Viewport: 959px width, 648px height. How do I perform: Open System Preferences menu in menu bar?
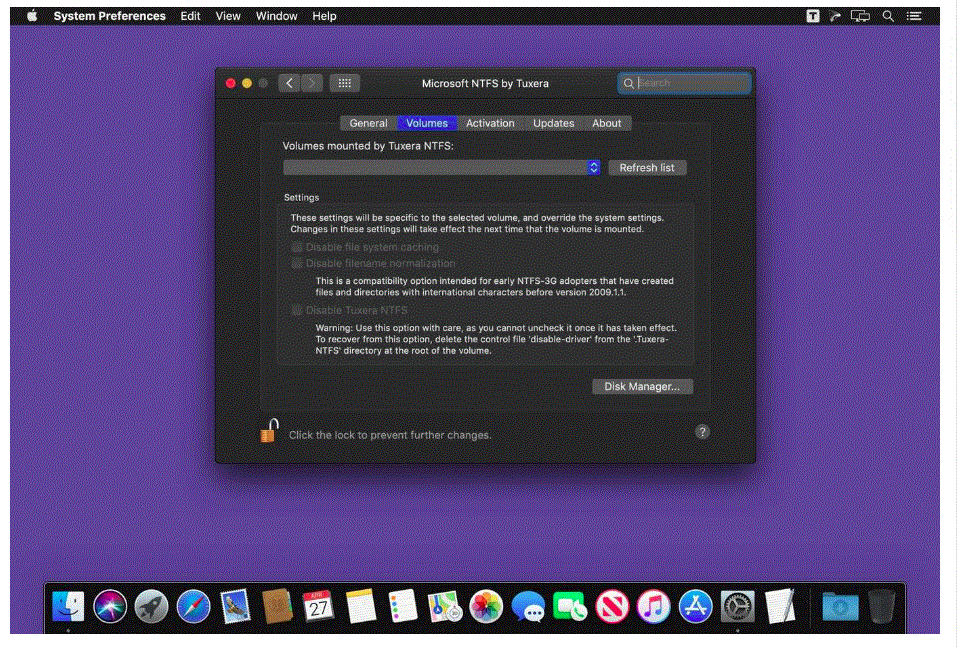(x=109, y=16)
